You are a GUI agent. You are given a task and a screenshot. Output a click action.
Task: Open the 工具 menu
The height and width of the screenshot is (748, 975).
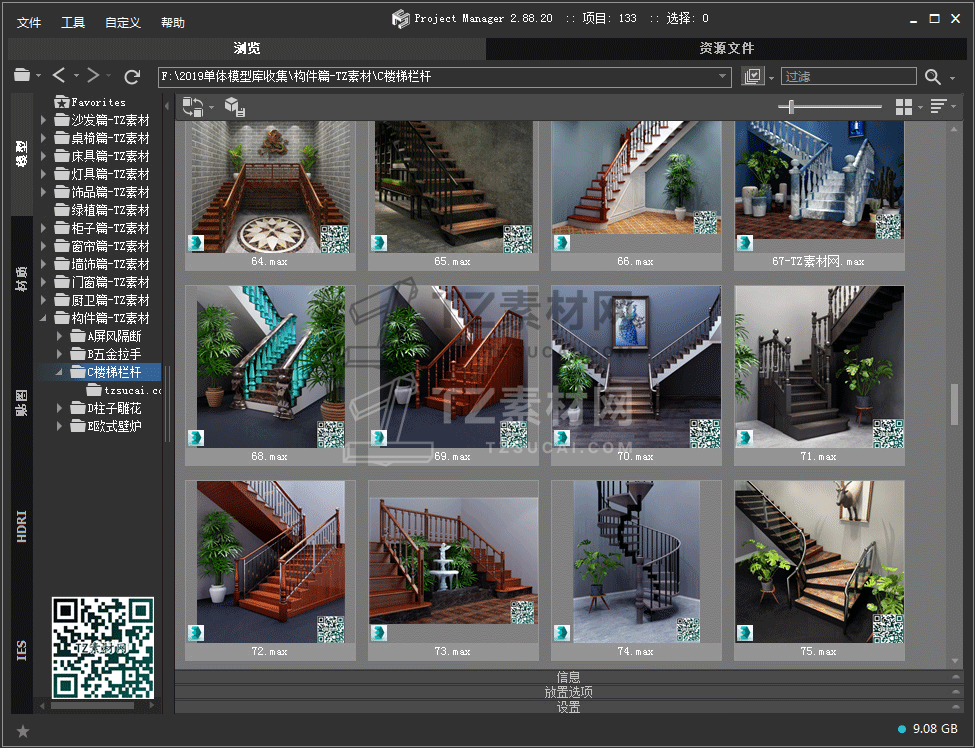(73, 23)
